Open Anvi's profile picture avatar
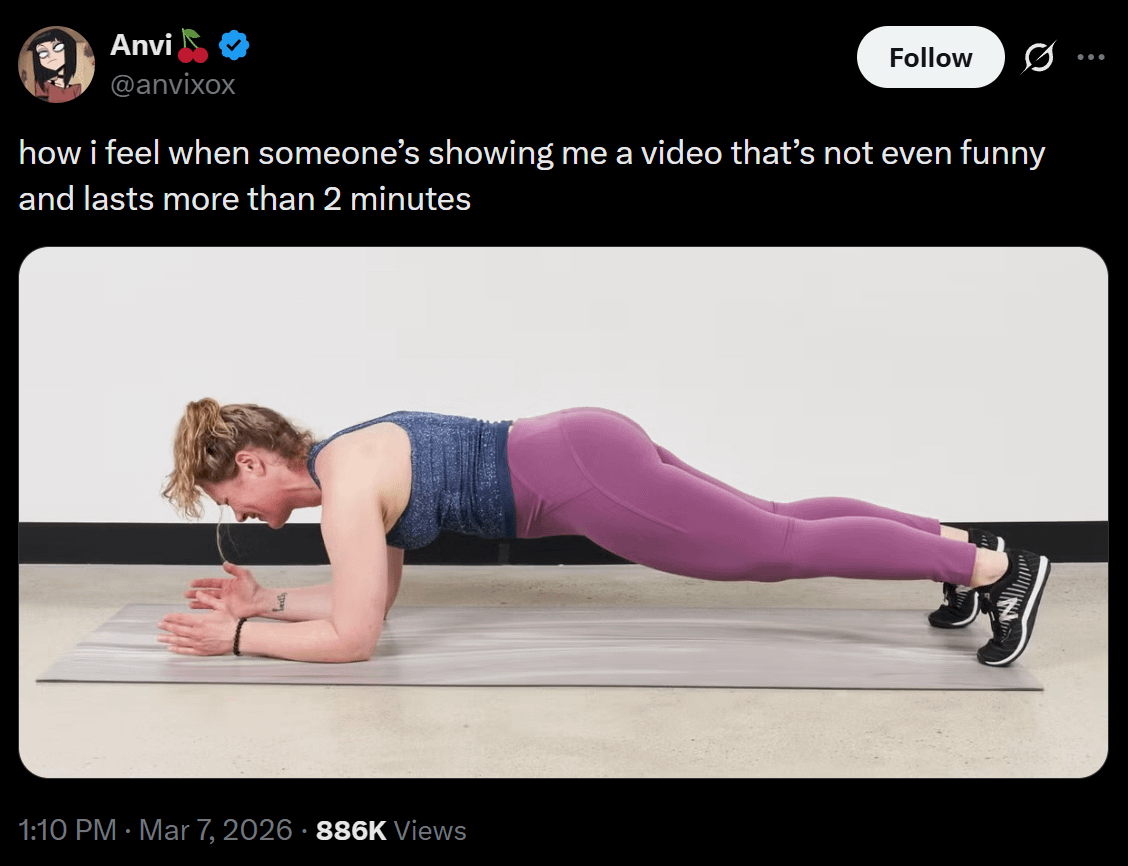This screenshot has height=866, width=1128. 56,64
